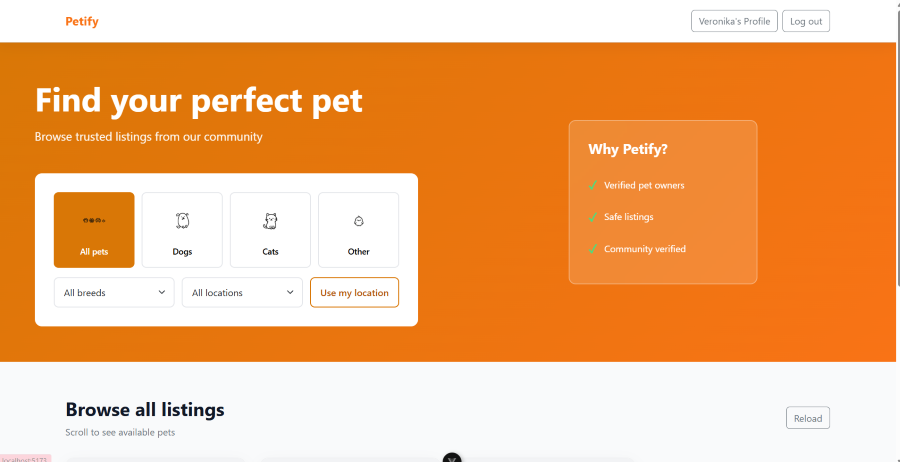Click the Community verified checkmark
Screen dimensions: 900x462
click(593, 249)
